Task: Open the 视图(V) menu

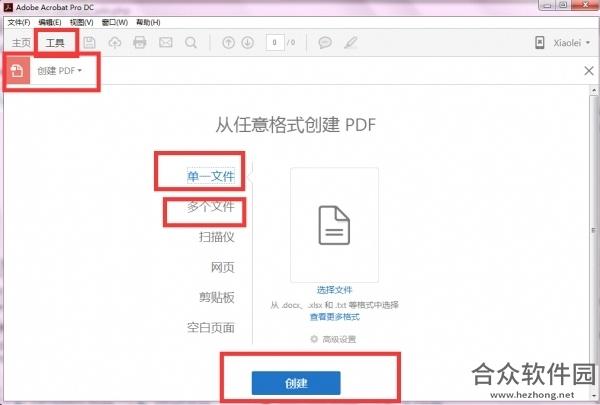Action: tap(82, 22)
